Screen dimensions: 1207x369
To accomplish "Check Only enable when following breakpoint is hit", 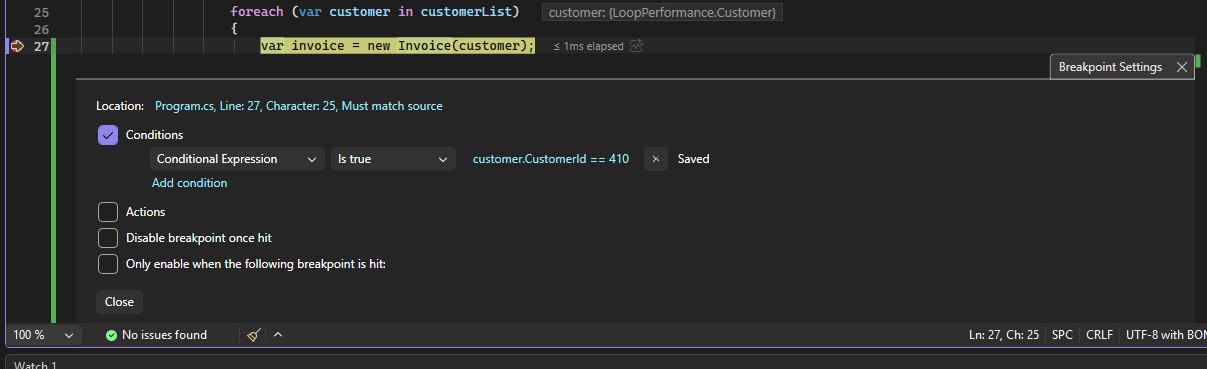I will point(108,264).
